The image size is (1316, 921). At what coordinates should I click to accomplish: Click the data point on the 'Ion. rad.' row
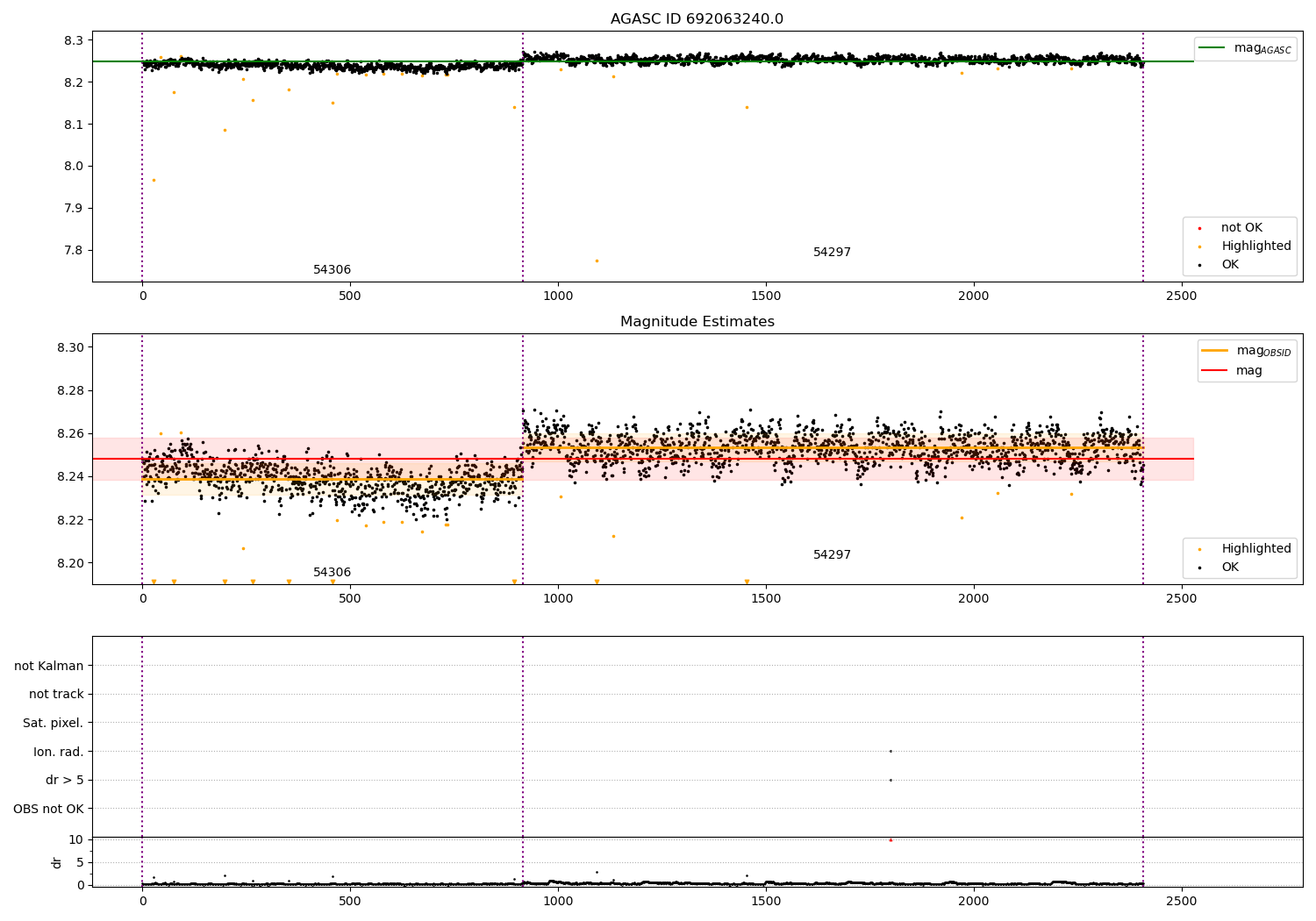coord(890,751)
